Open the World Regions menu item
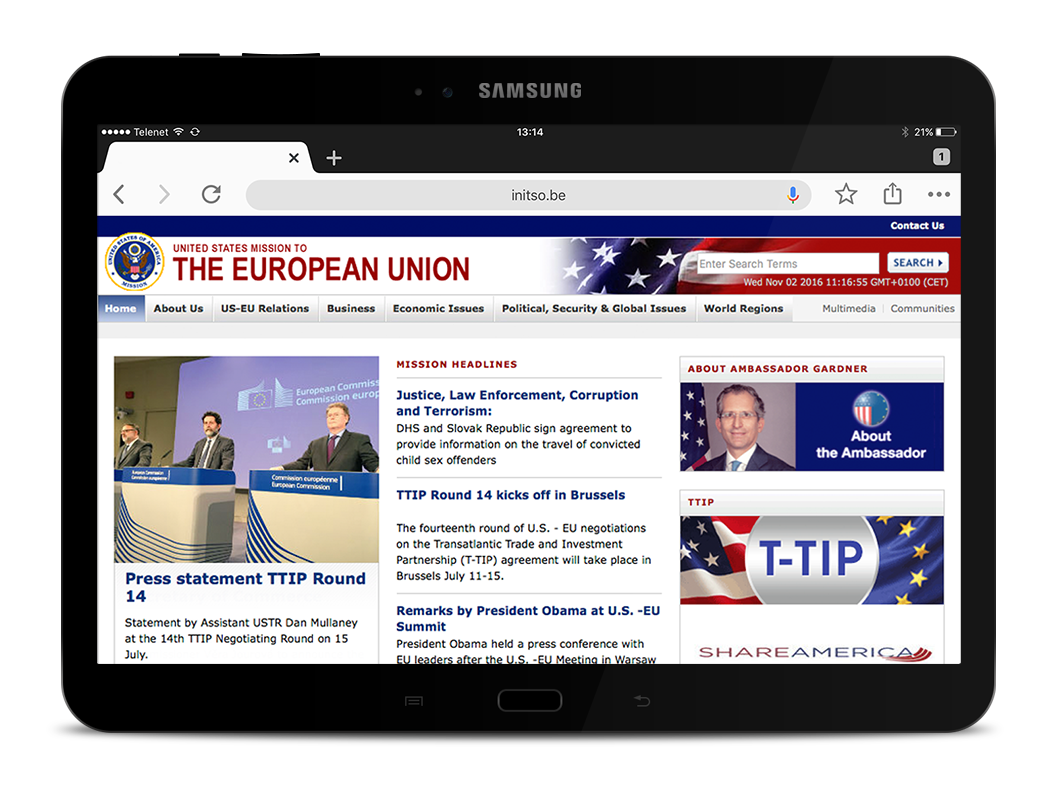The height and width of the screenshot is (800, 1050). pos(743,309)
